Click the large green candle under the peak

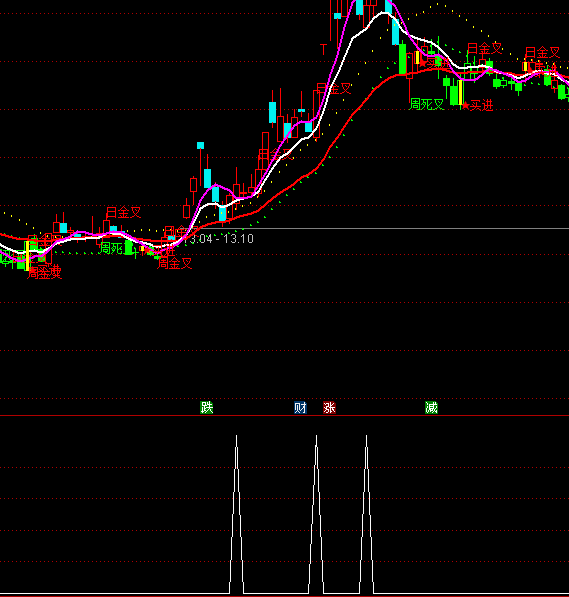403,59
